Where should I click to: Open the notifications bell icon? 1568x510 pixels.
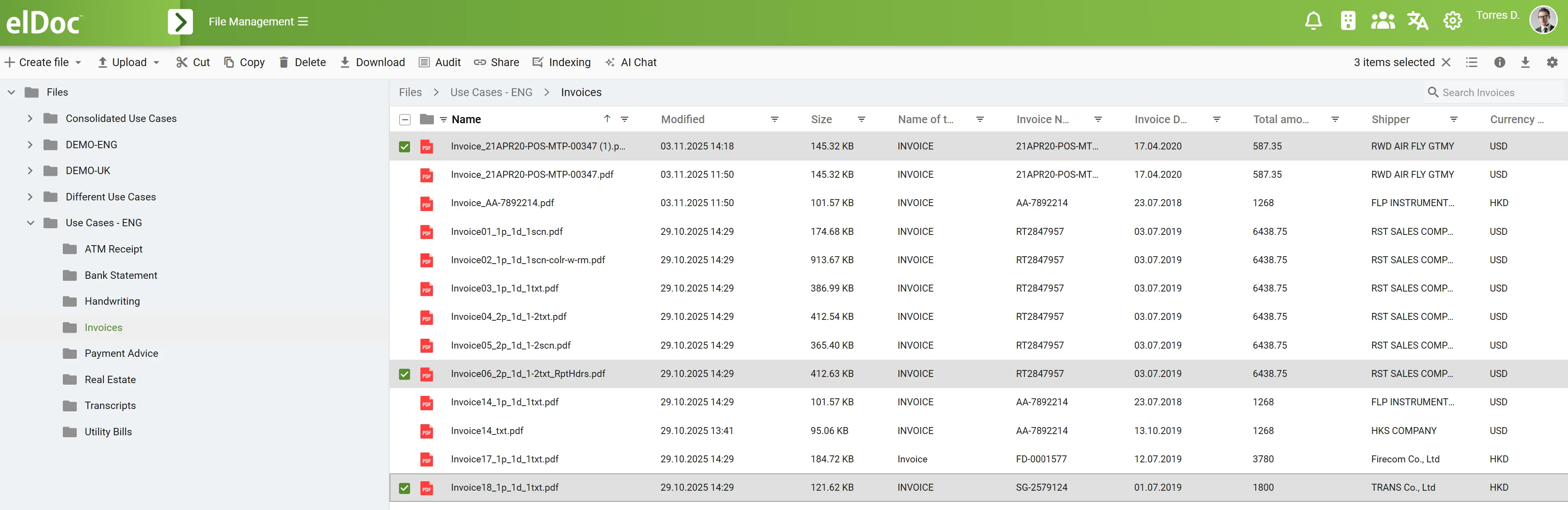(x=1313, y=21)
